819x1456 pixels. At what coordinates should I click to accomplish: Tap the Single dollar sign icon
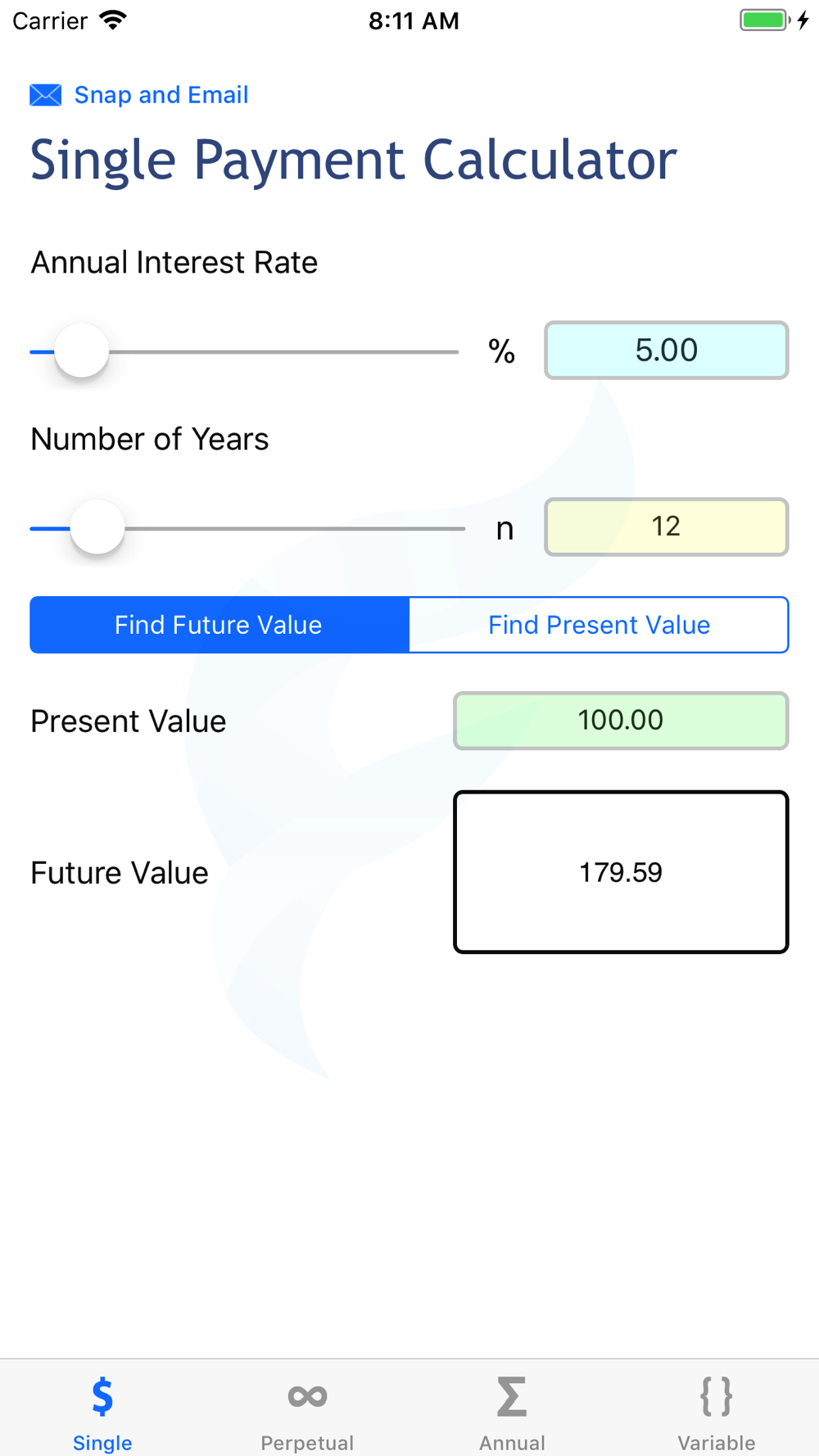click(102, 1396)
